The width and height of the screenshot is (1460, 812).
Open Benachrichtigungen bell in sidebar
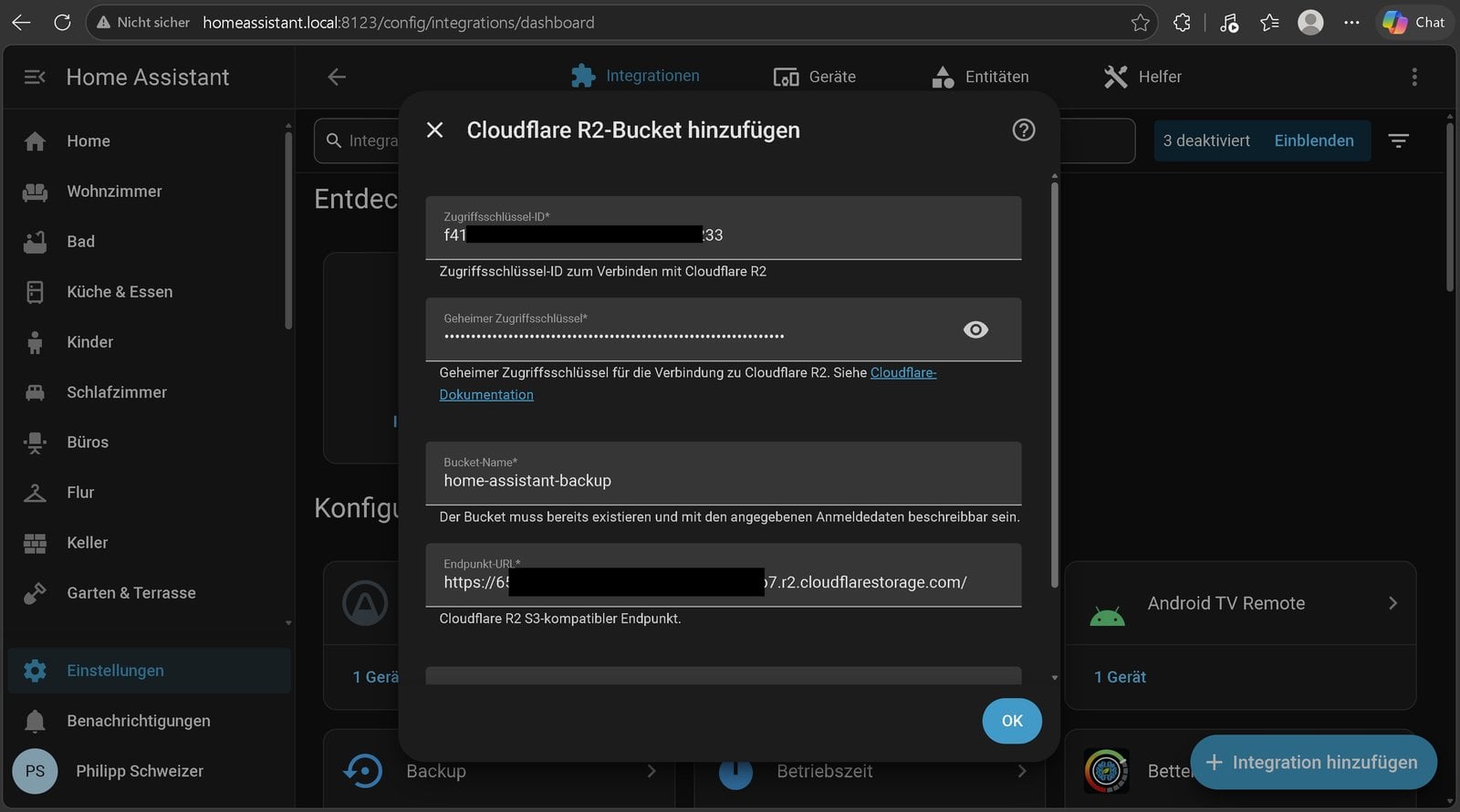(149, 721)
